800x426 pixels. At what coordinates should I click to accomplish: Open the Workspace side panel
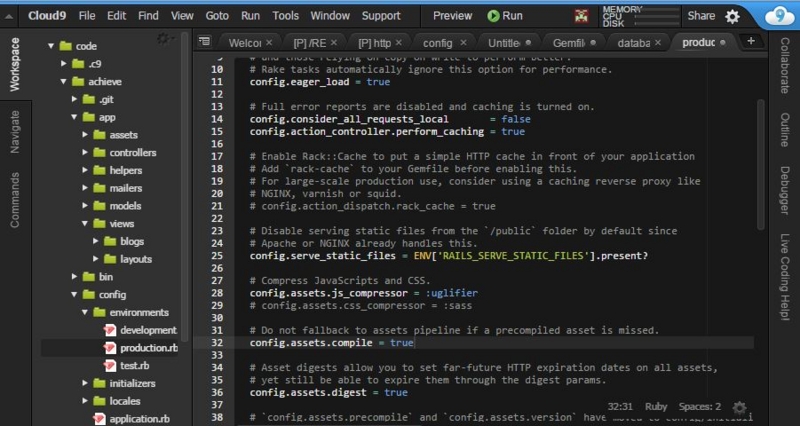15,65
